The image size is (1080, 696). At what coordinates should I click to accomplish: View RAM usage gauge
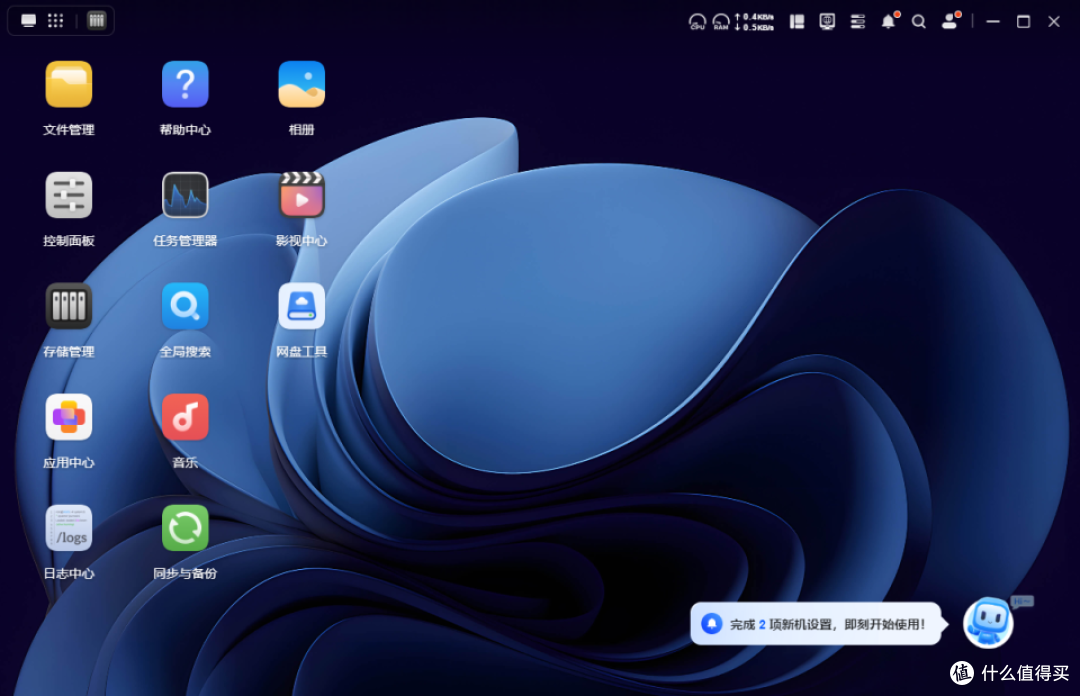(x=720, y=22)
